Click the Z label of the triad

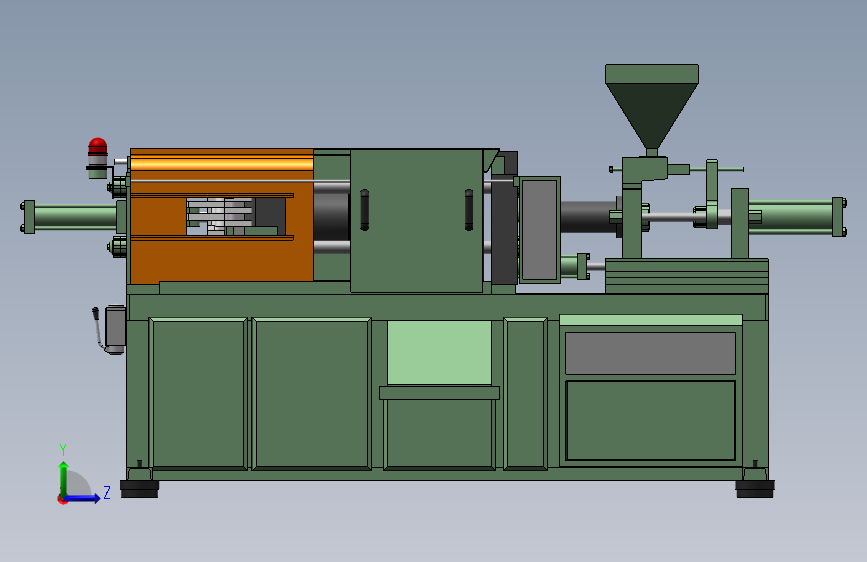click(107, 492)
